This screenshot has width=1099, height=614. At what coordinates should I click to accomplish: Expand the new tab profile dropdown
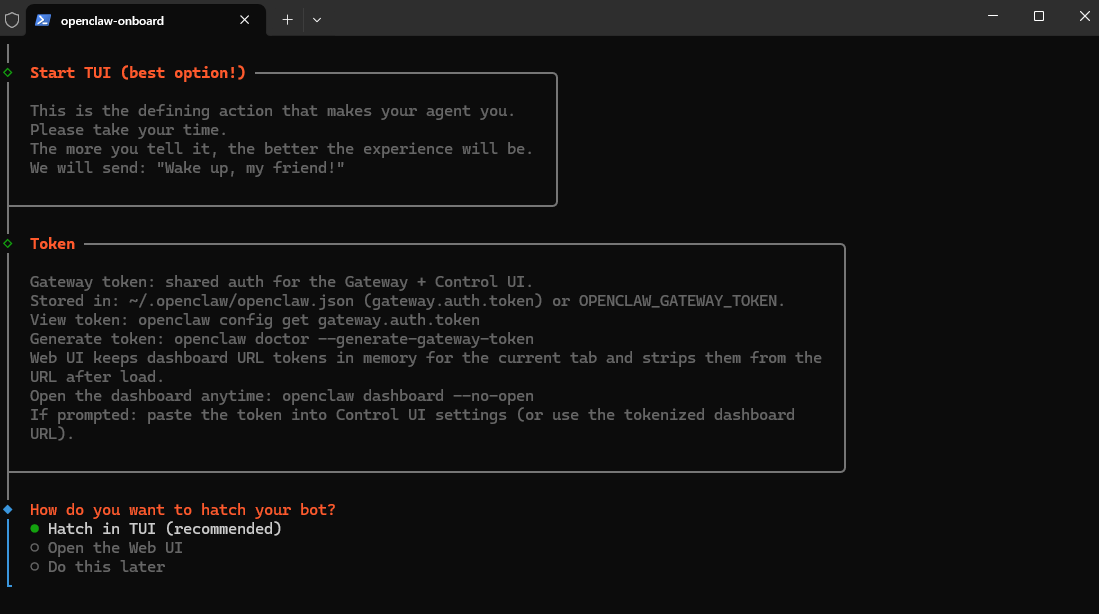(317, 19)
